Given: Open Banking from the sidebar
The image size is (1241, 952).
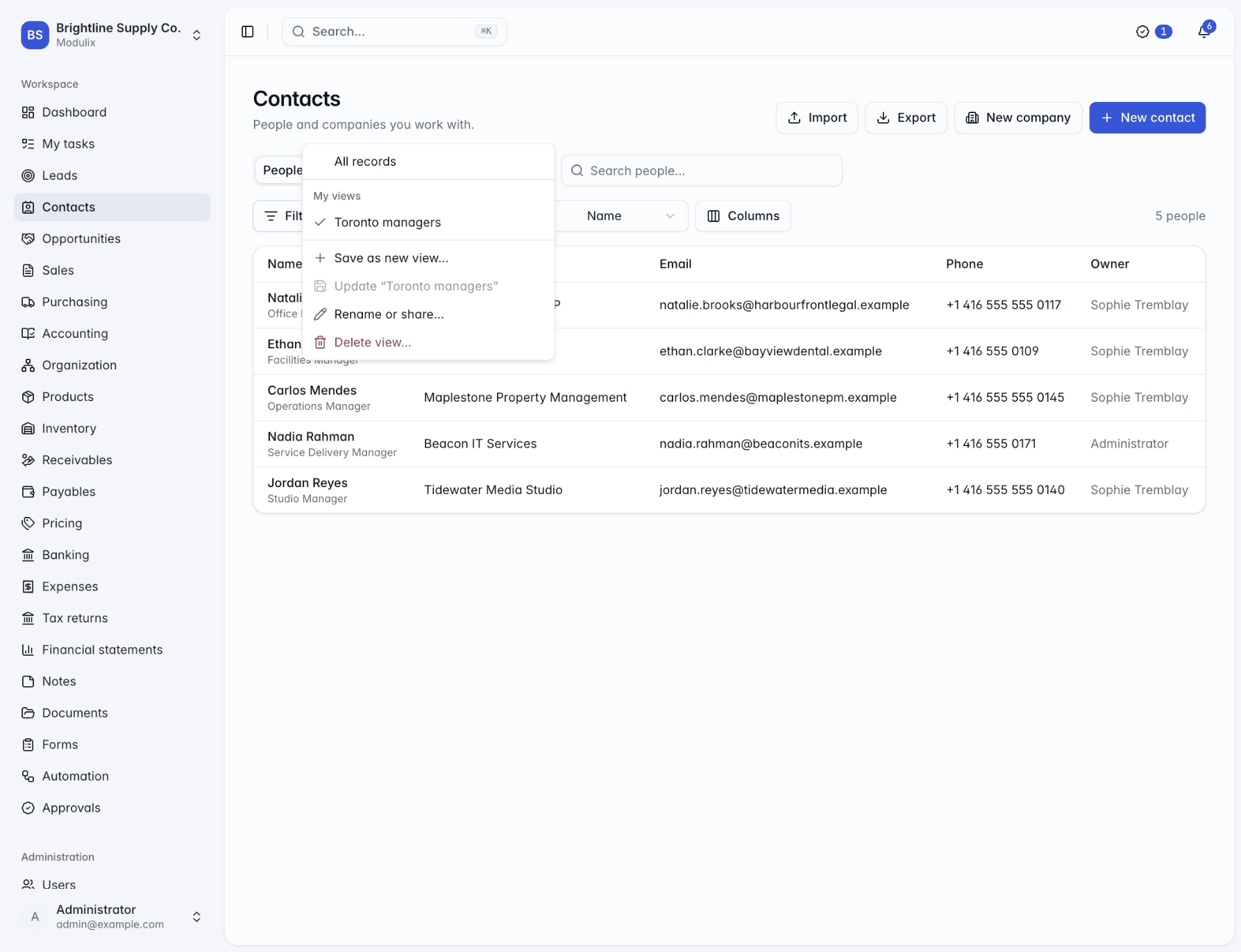Looking at the screenshot, I should point(112,555).
